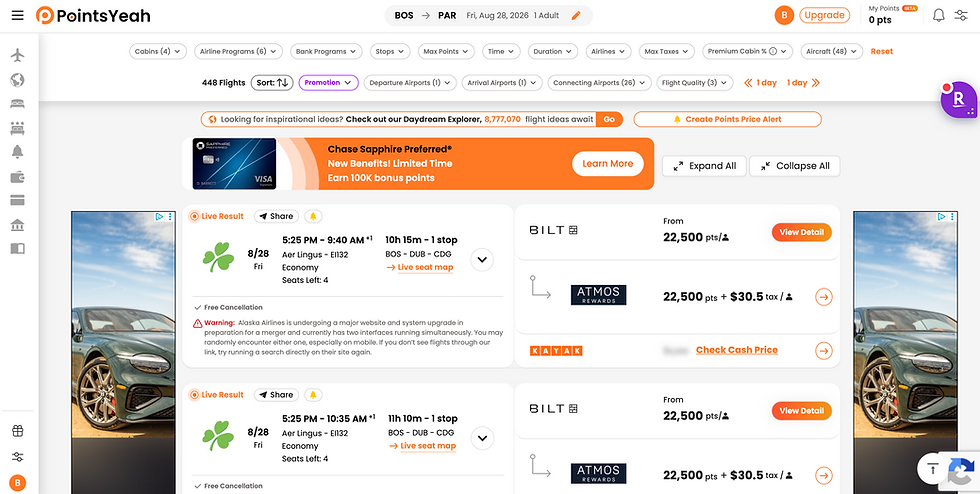Open bank building icon in sidebar

coord(18,225)
